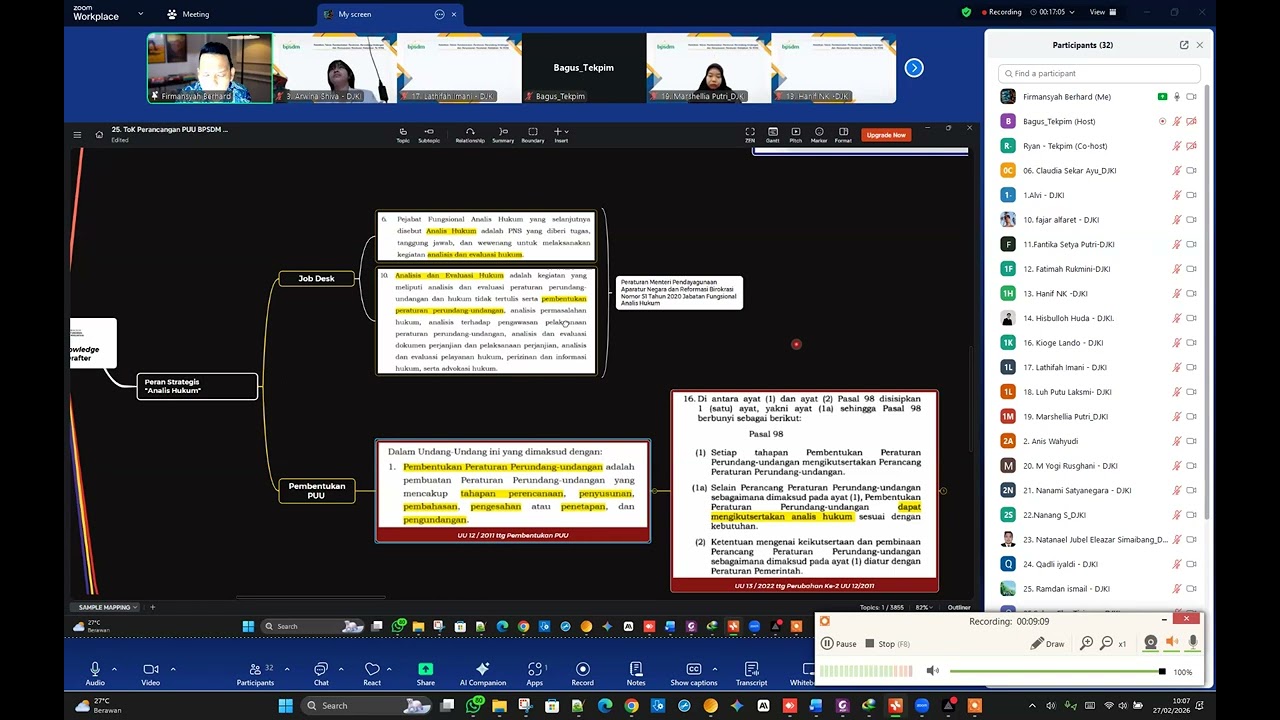Adjust the recorder volume slider
Image resolution: width=1280 pixels, height=720 pixels.
point(1057,671)
